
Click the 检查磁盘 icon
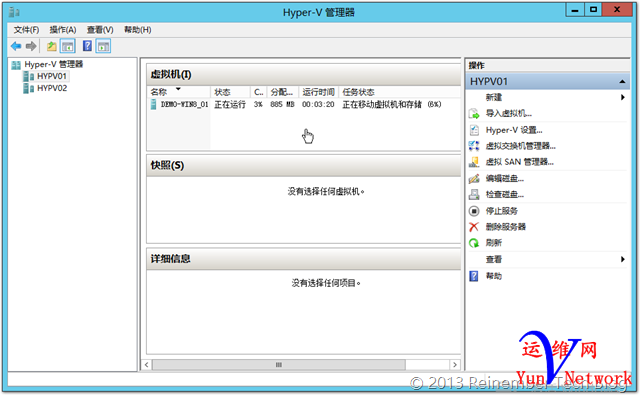click(x=474, y=194)
